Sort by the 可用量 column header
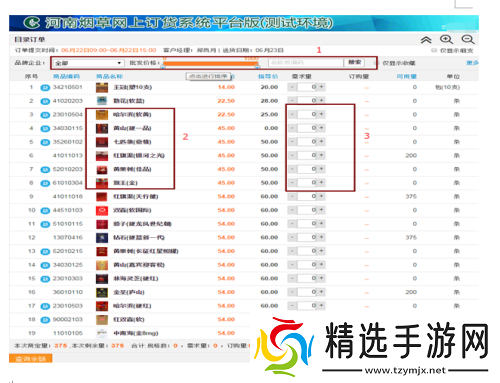500x383 pixels. tap(407, 77)
